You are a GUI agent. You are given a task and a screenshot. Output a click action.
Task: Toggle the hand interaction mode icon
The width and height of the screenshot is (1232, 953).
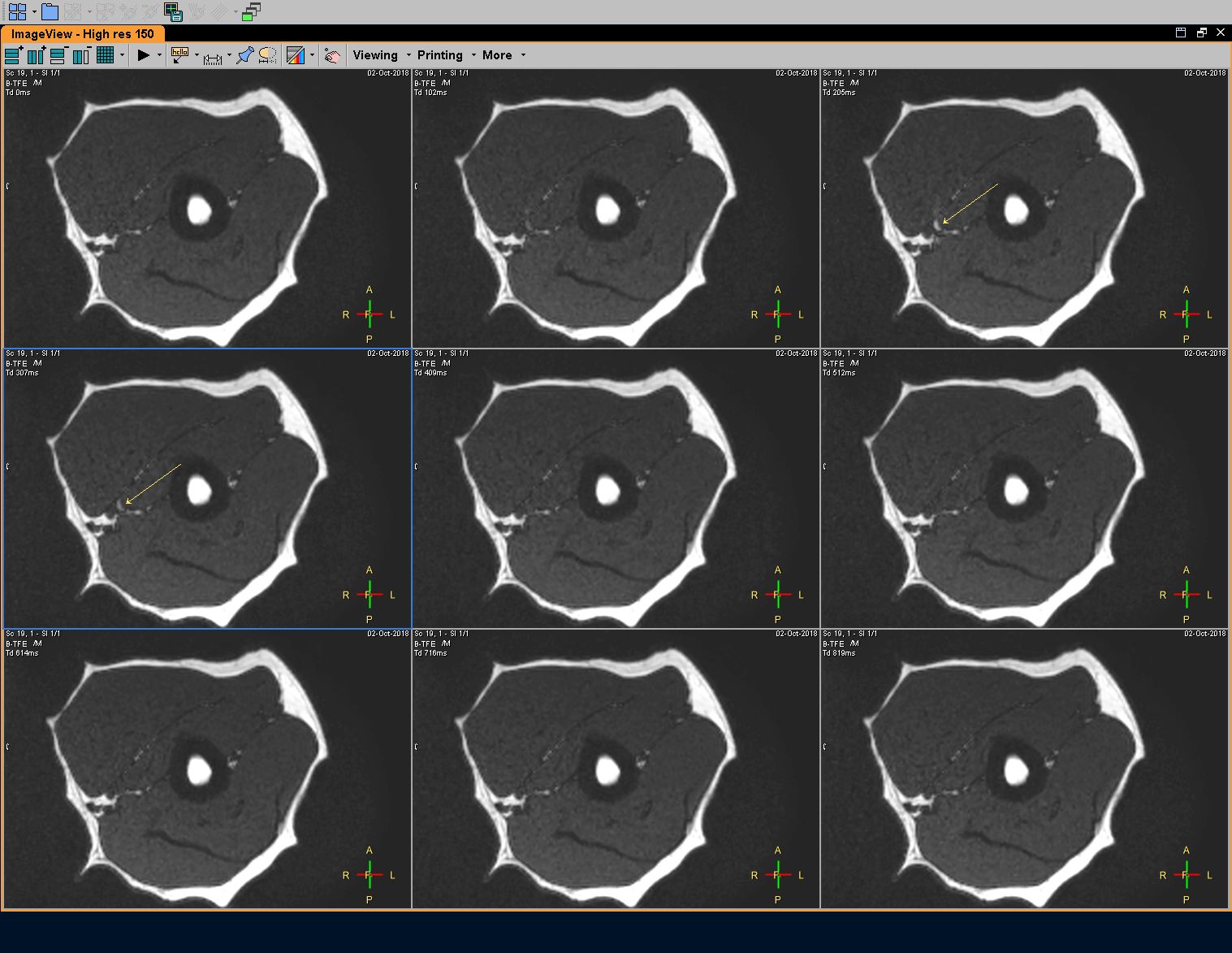click(x=331, y=55)
